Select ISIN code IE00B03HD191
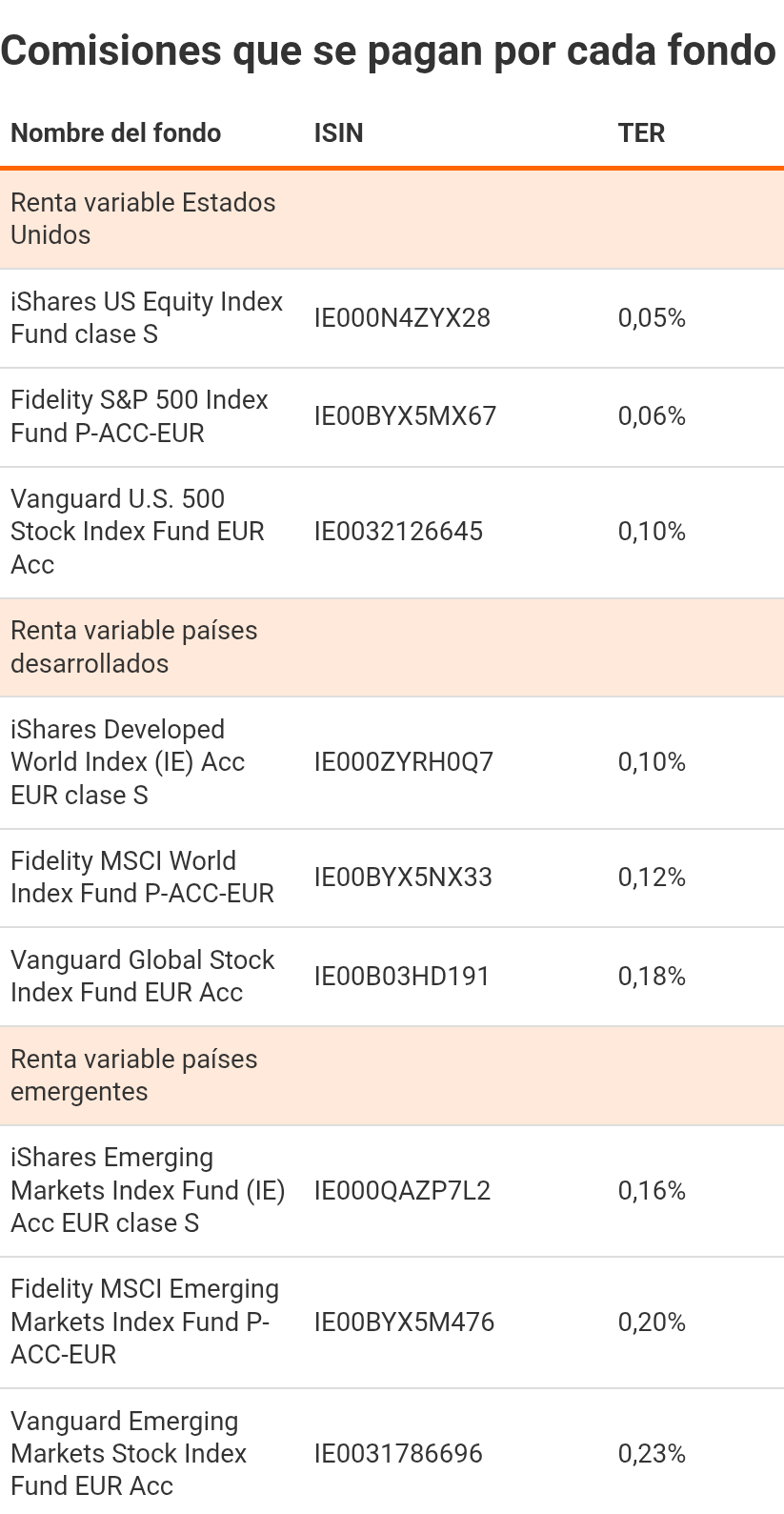Image resolution: width=784 pixels, height=1514 pixels. (401, 977)
